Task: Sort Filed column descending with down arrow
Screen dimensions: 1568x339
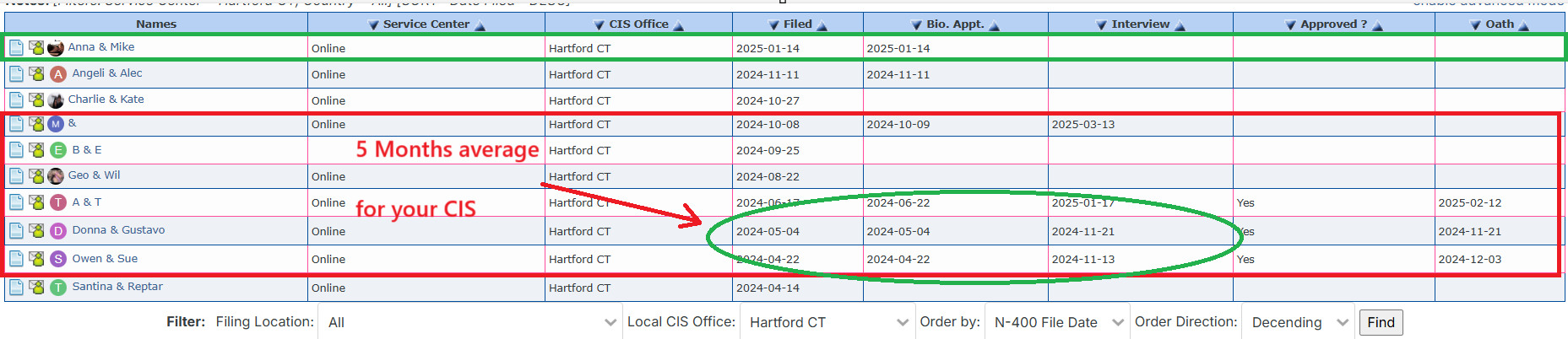Action: click(773, 25)
